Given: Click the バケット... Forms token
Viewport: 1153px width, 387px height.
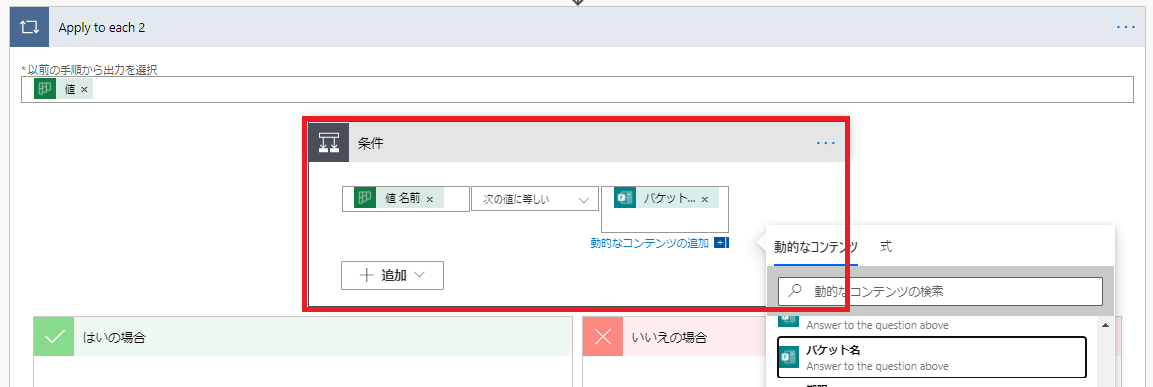Looking at the screenshot, I should (x=666, y=199).
